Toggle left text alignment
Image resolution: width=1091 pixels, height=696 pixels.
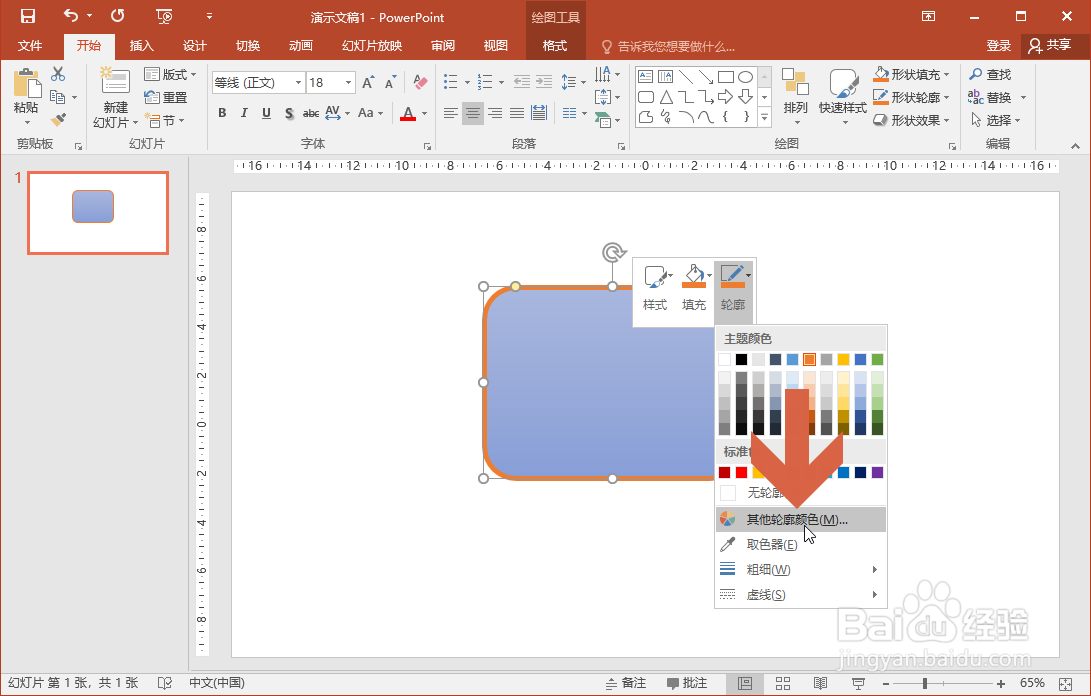pos(451,113)
